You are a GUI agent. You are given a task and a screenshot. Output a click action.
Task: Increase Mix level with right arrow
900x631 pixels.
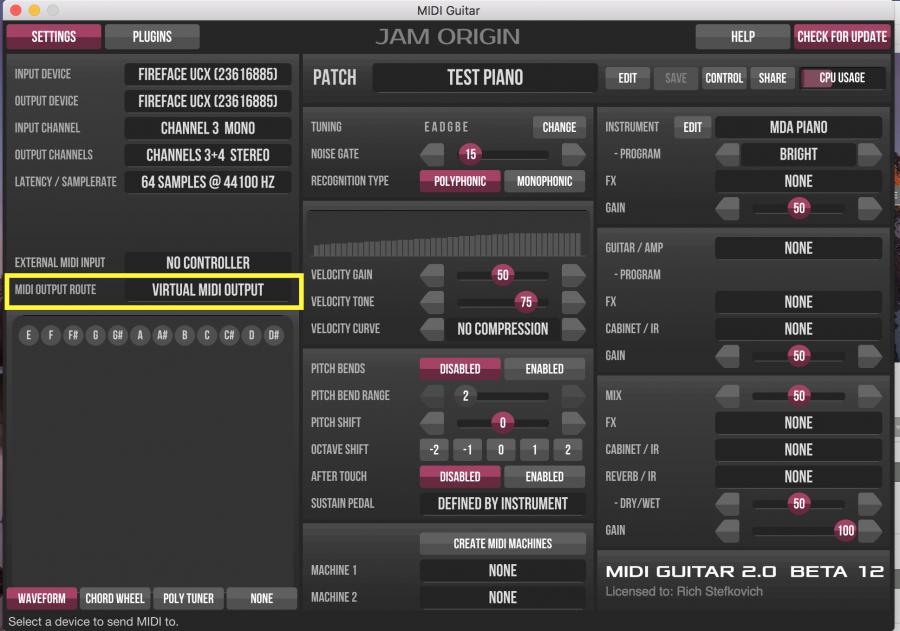point(870,396)
